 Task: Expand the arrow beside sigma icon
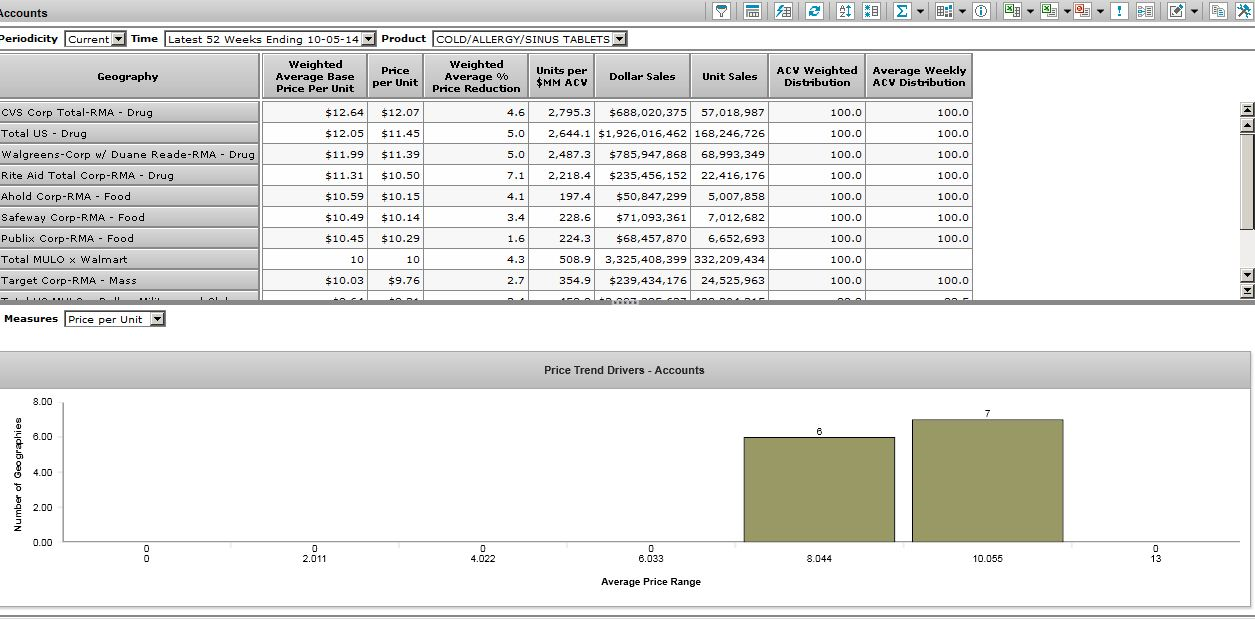pyautogui.click(x=920, y=11)
